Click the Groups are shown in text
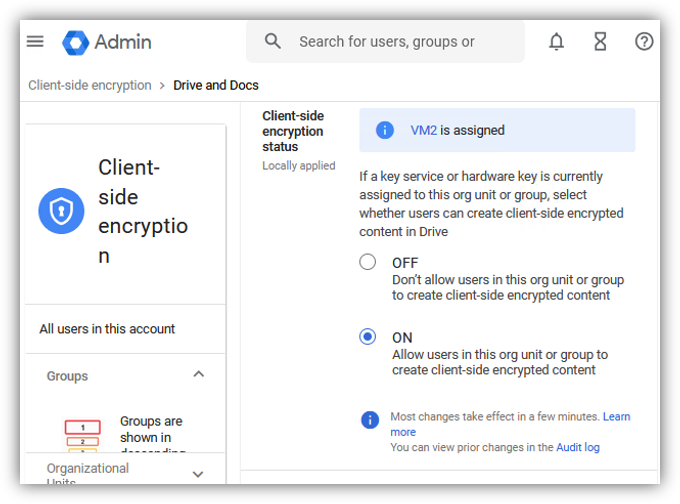 pyautogui.click(x=151, y=429)
